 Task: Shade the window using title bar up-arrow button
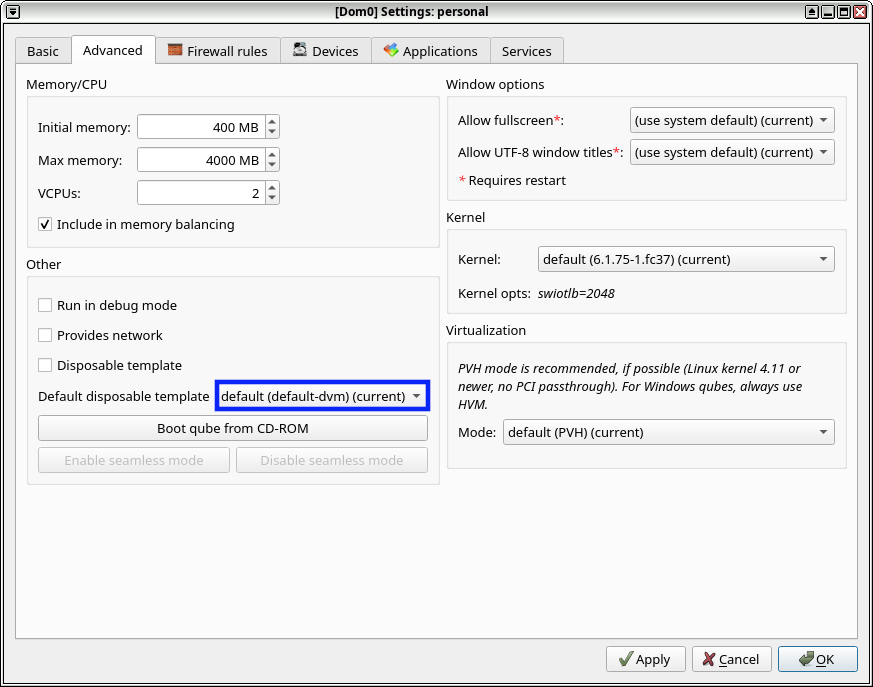tap(812, 12)
